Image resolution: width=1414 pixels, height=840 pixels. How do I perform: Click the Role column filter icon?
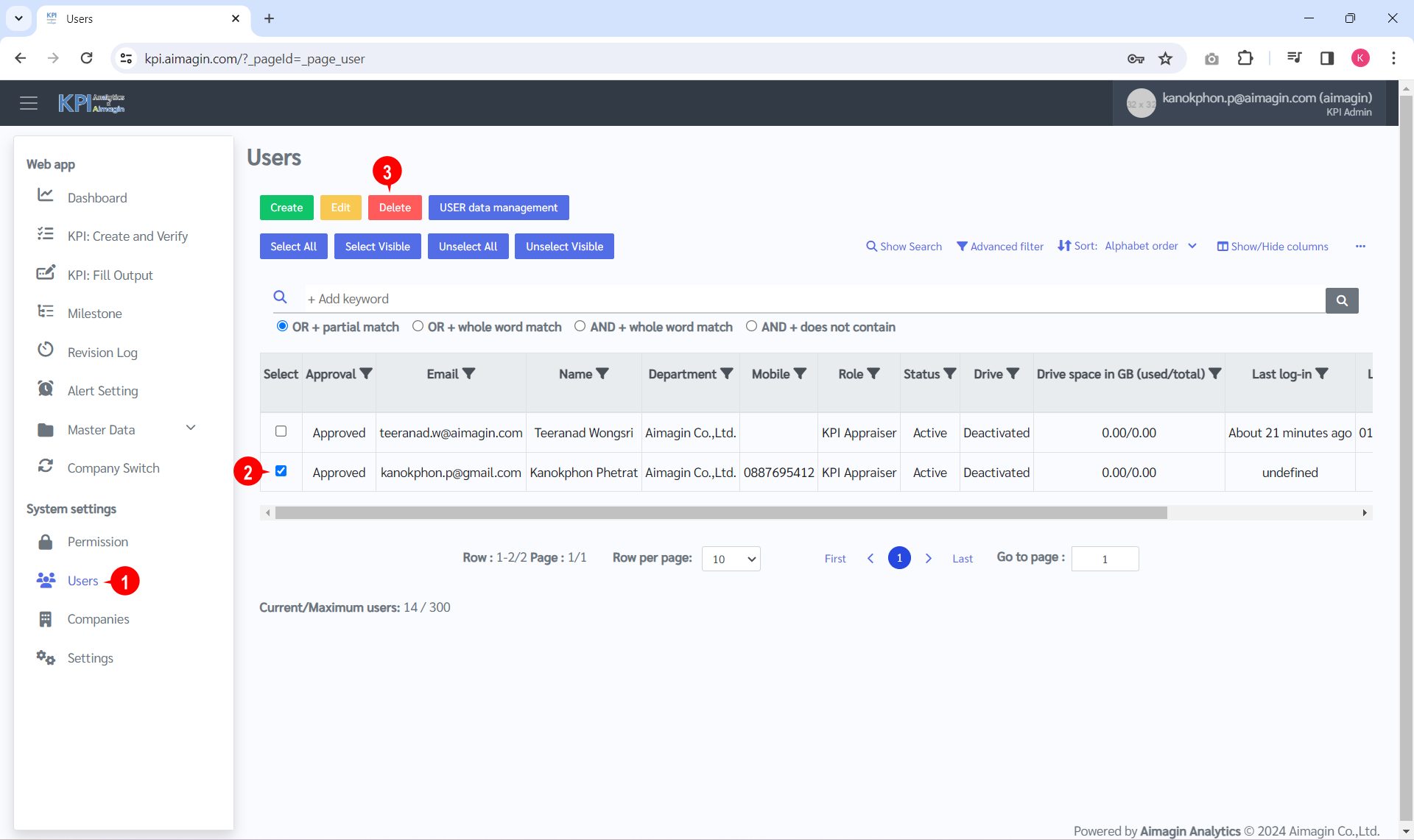coord(874,374)
